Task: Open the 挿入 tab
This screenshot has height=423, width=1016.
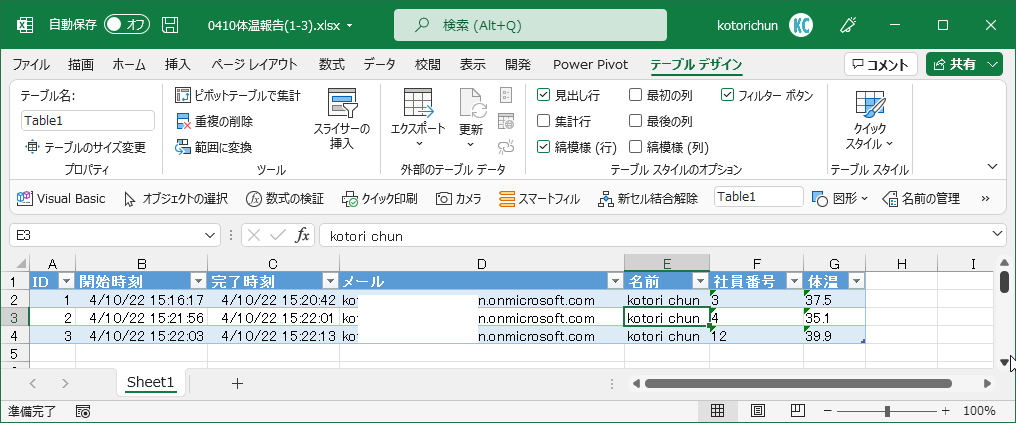Action: pyautogui.click(x=178, y=64)
